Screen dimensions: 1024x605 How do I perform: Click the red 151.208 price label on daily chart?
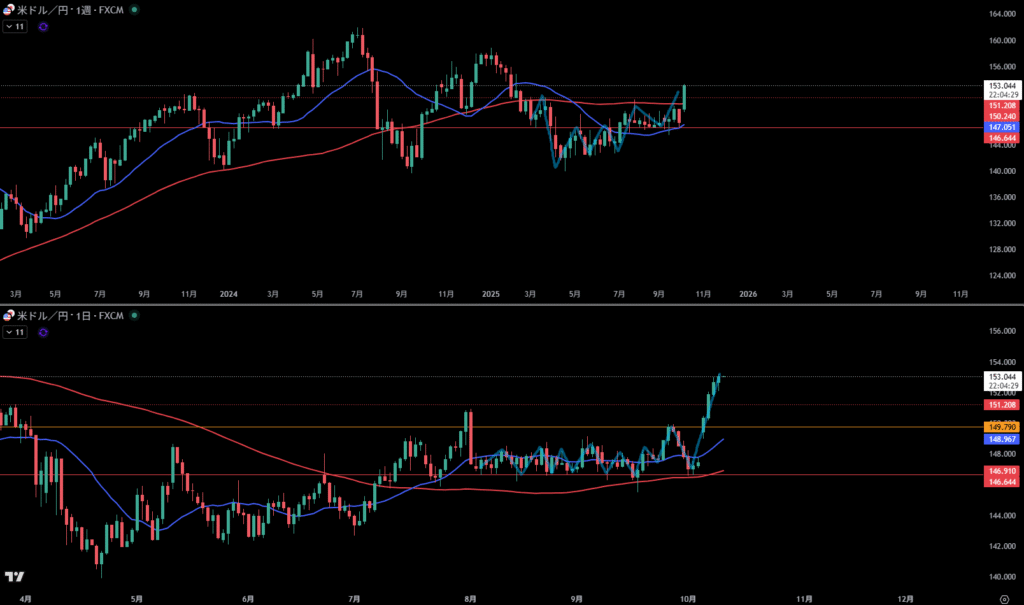(x=1003, y=405)
